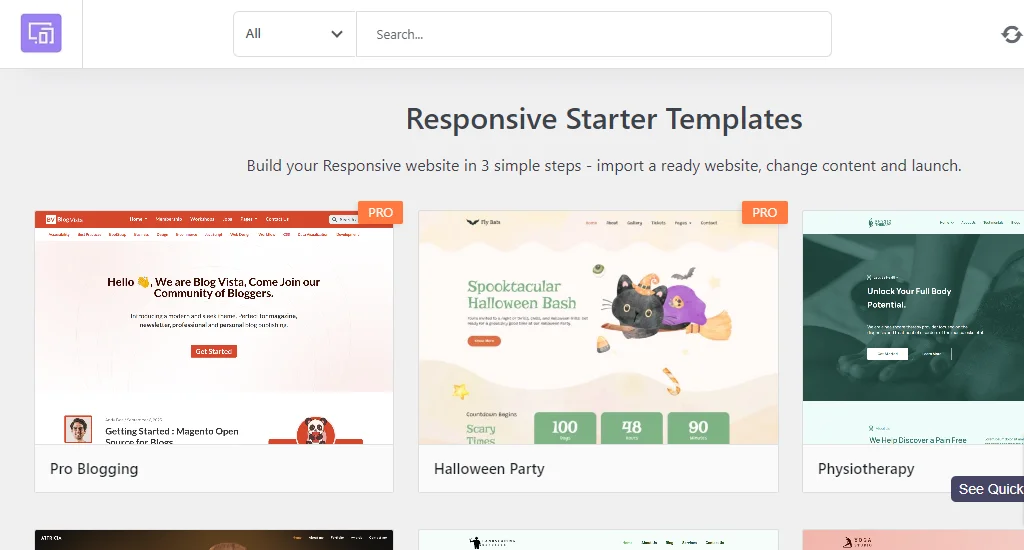Click the See Quick button

pyautogui.click(x=987, y=489)
